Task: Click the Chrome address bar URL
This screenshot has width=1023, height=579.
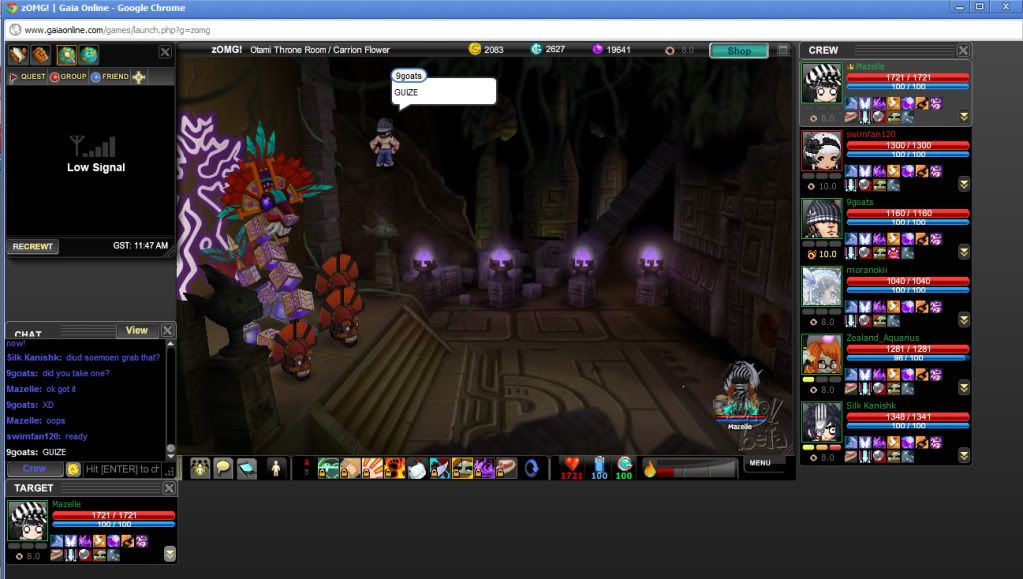Action: point(117,30)
